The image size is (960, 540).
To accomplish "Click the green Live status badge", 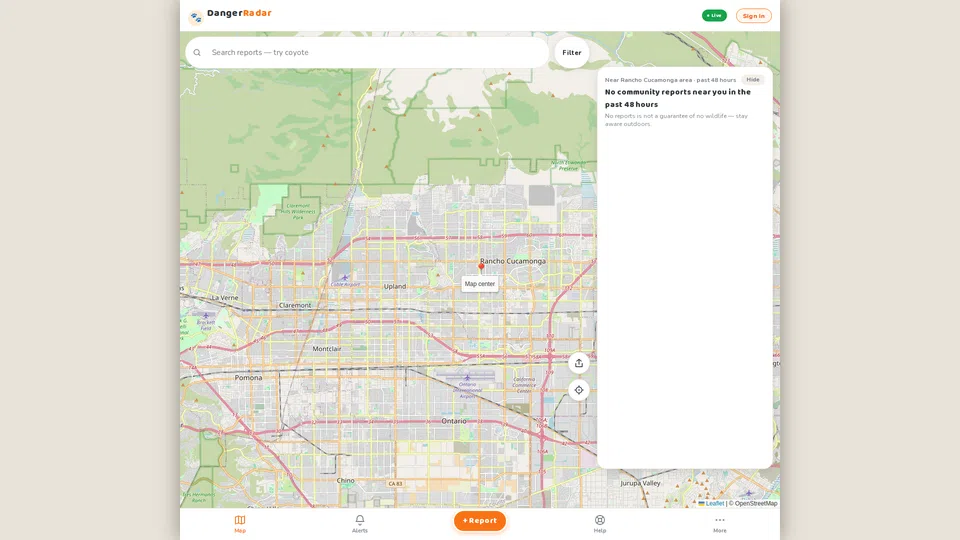I will (714, 15).
